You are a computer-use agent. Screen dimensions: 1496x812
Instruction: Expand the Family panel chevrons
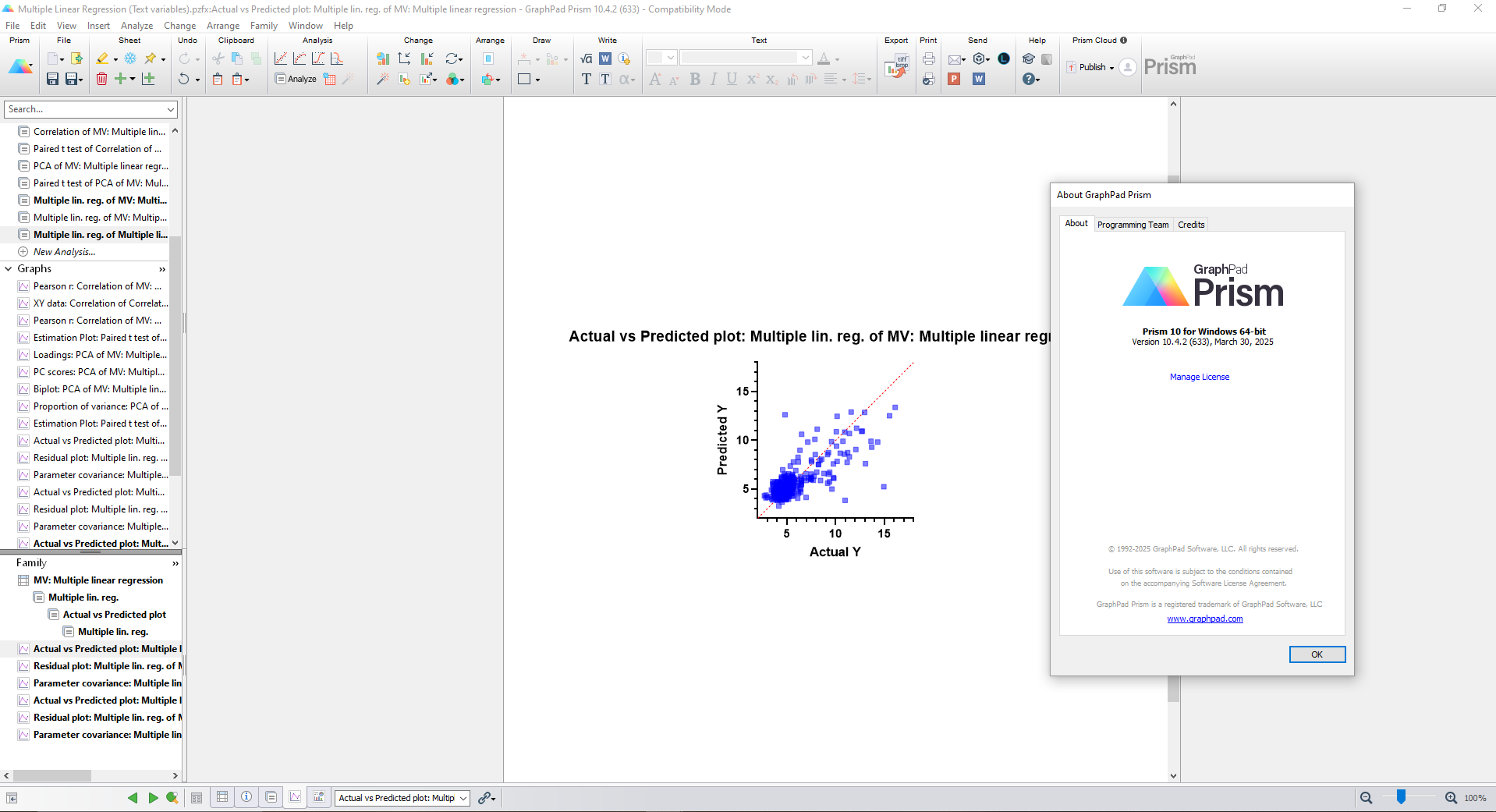[x=175, y=563]
